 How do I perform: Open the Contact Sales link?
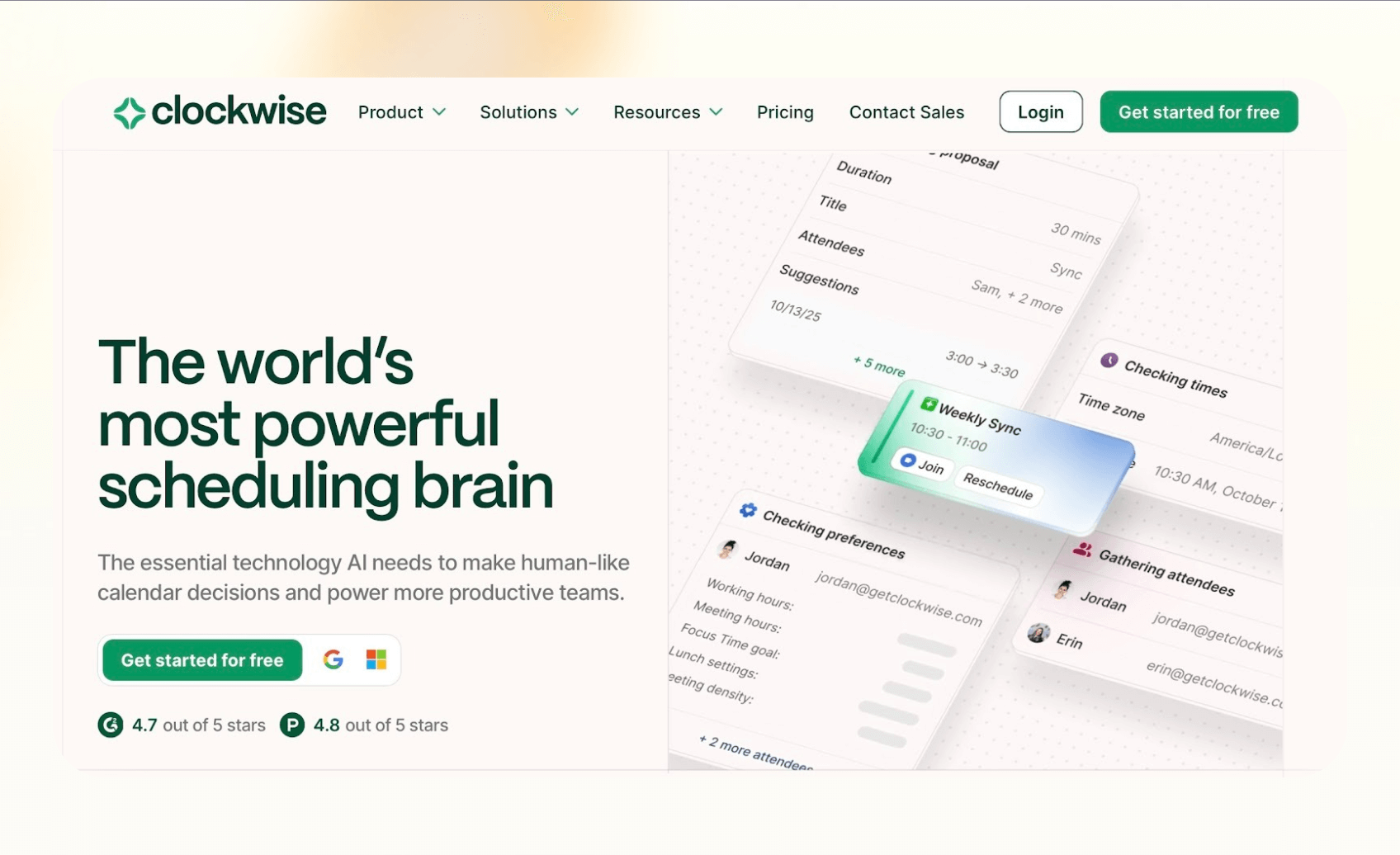(906, 112)
